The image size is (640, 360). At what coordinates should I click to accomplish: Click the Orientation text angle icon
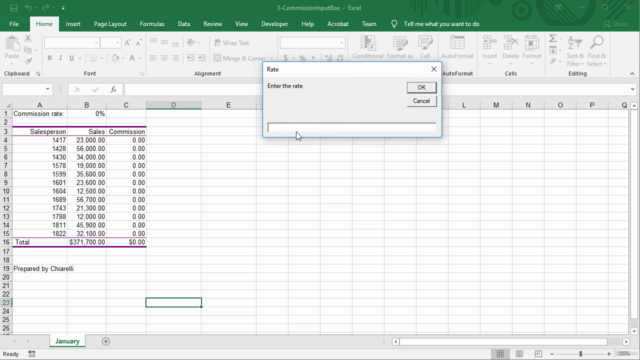click(191, 42)
